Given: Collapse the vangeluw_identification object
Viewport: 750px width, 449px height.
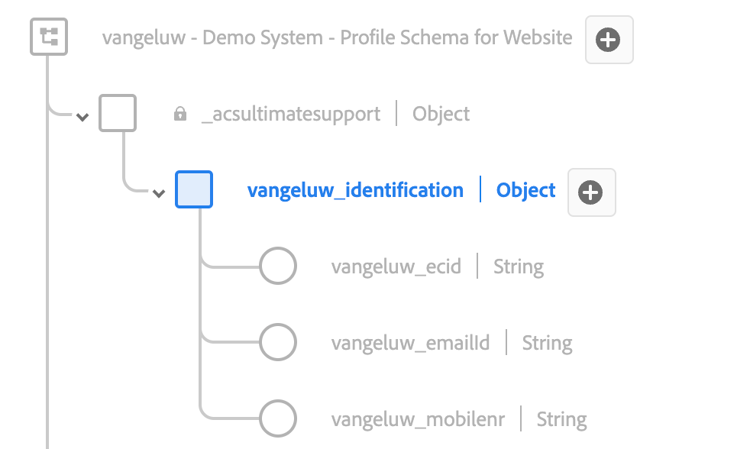Looking at the screenshot, I should (158, 193).
